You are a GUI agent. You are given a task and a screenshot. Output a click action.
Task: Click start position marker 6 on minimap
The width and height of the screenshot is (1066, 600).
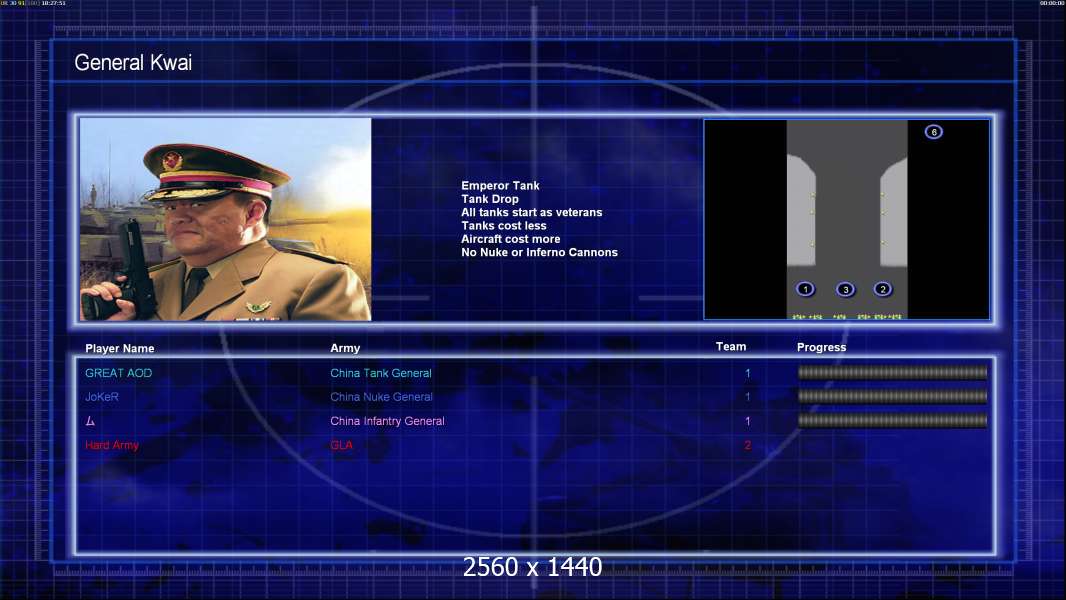click(933, 132)
